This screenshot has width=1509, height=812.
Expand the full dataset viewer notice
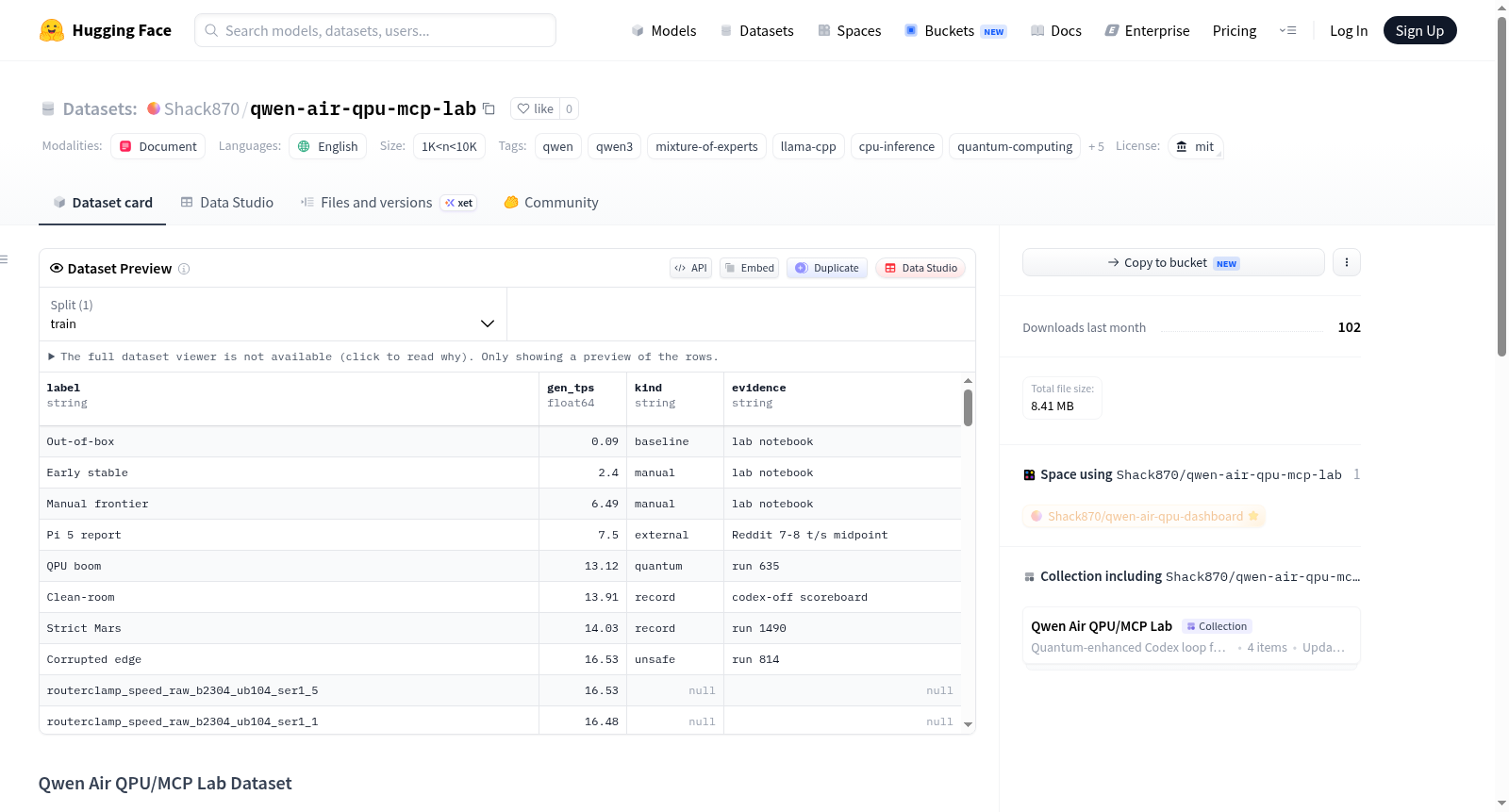(383, 356)
